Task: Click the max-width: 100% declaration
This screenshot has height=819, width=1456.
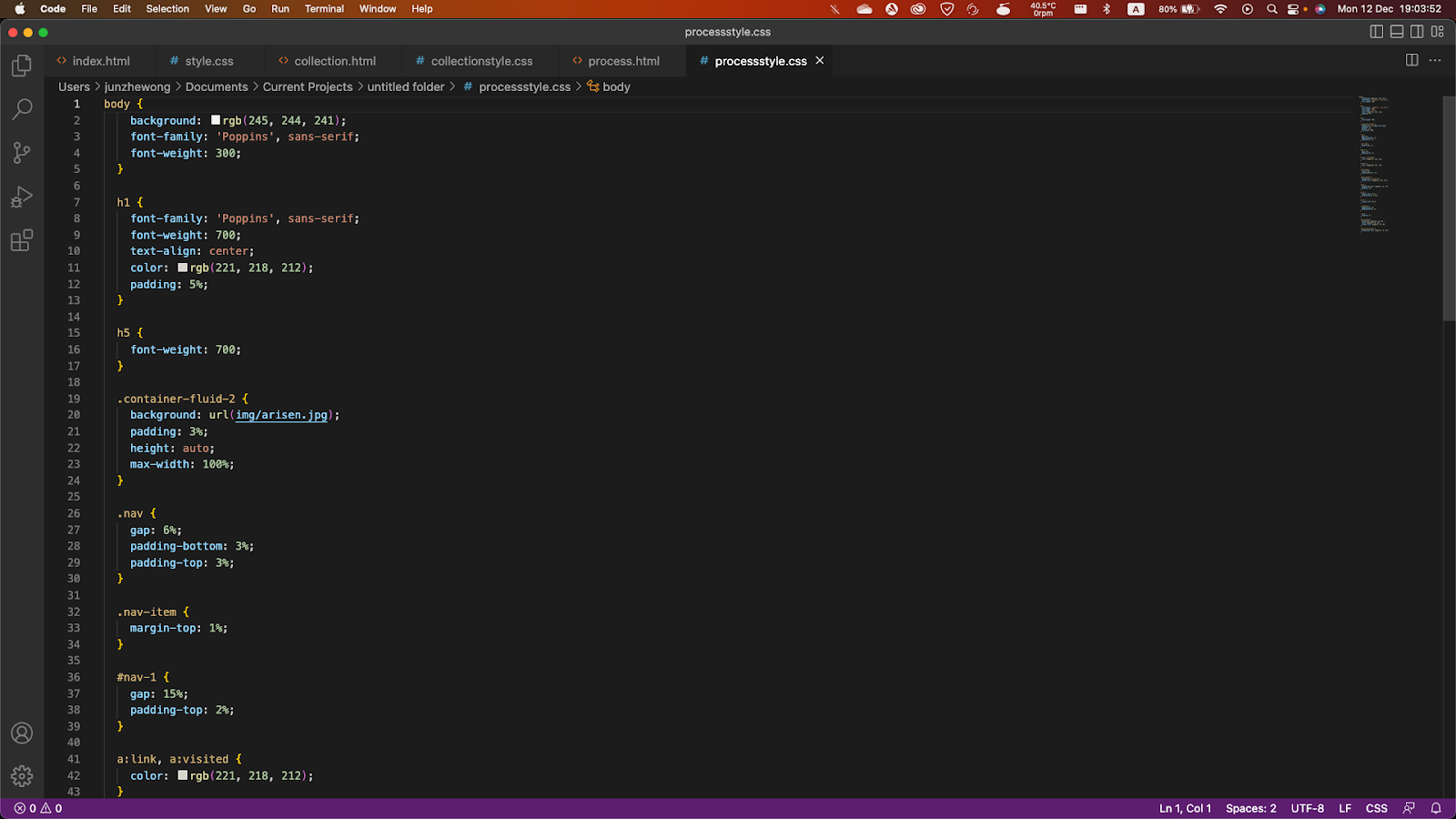Action: pyautogui.click(x=182, y=464)
